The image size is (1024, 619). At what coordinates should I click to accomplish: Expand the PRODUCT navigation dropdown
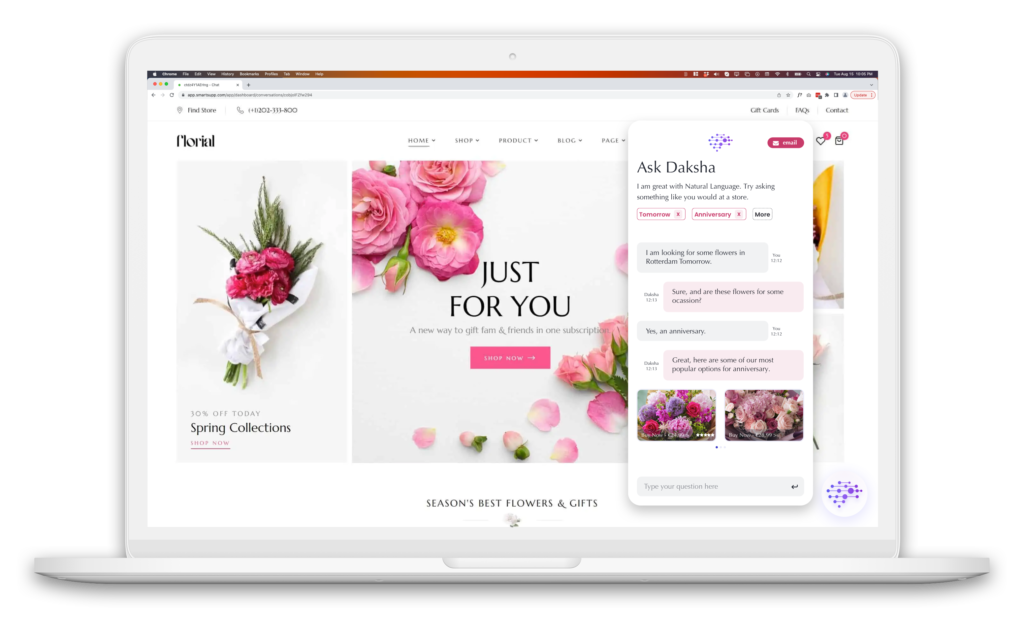click(x=518, y=141)
